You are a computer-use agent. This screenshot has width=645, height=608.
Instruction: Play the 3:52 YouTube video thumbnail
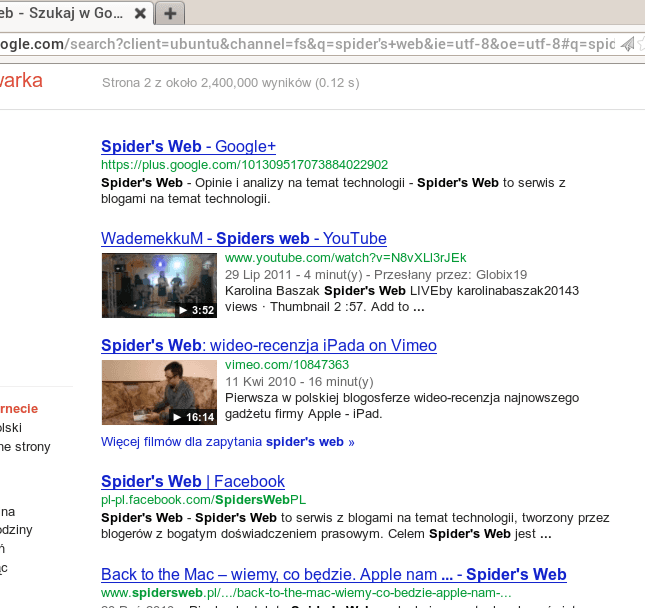[x=159, y=285]
